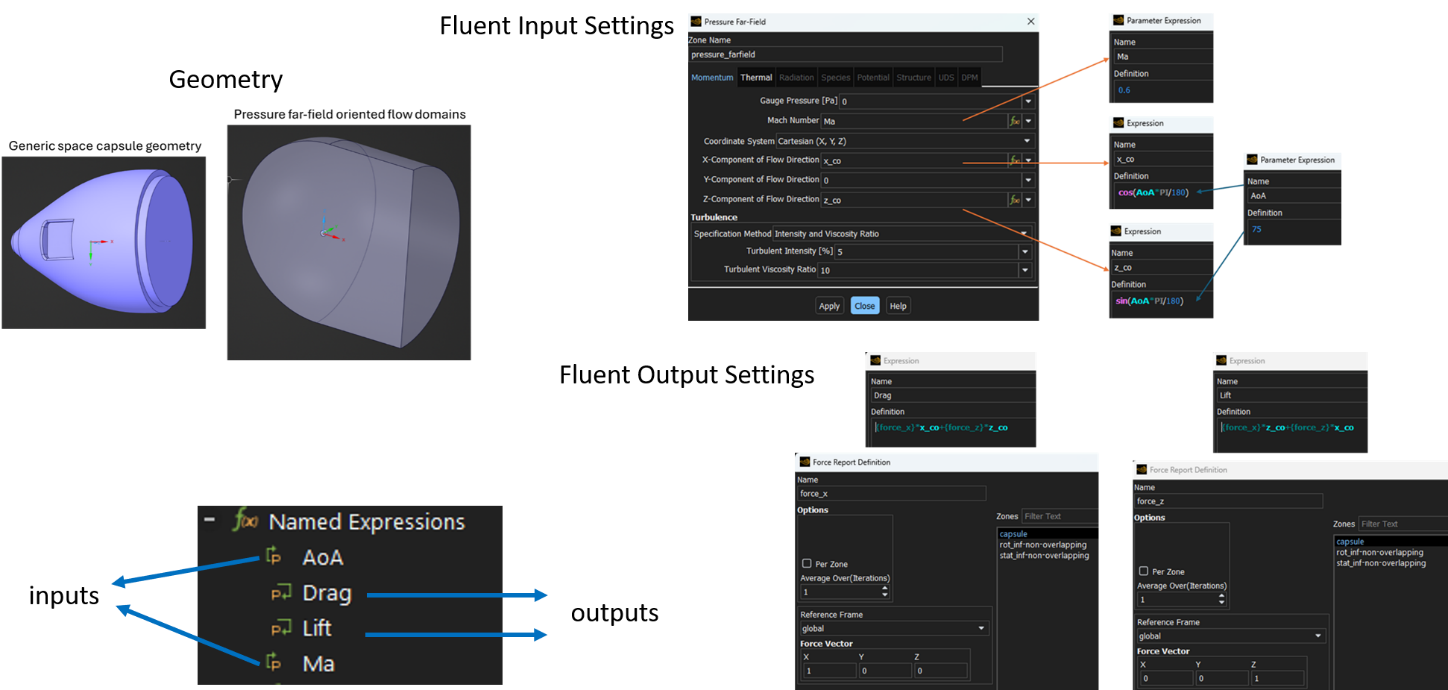Click Zones Filter Text box in force_x report
The width and height of the screenshot is (1448, 690).
pyautogui.click(x=1059, y=516)
